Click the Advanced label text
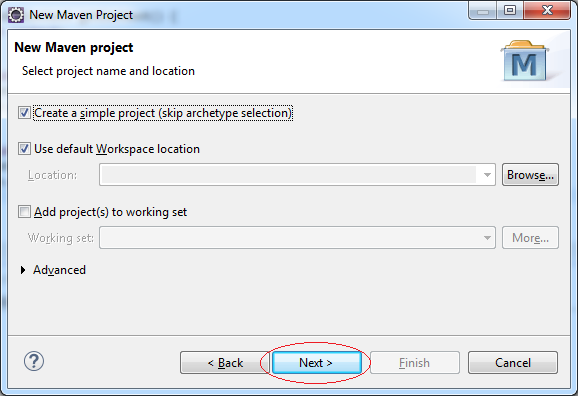The width and height of the screenshot is (578, 396). 59,270
